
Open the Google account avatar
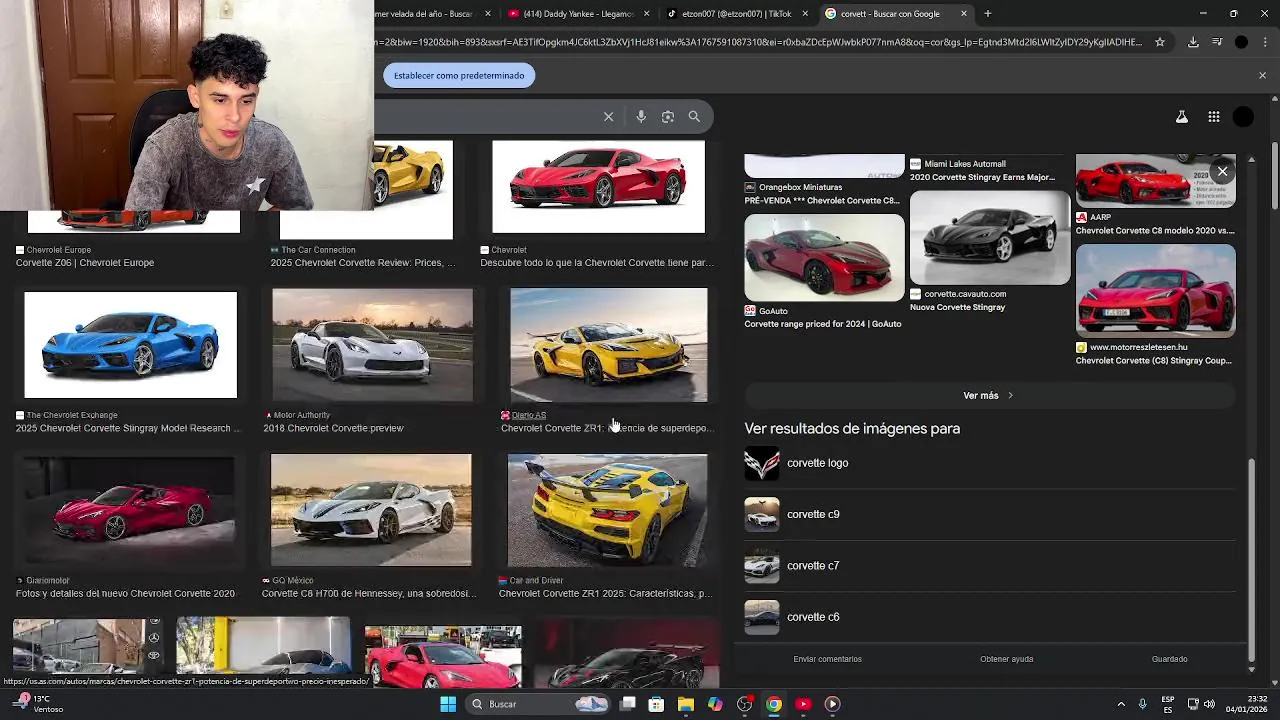click(1243, 117)
